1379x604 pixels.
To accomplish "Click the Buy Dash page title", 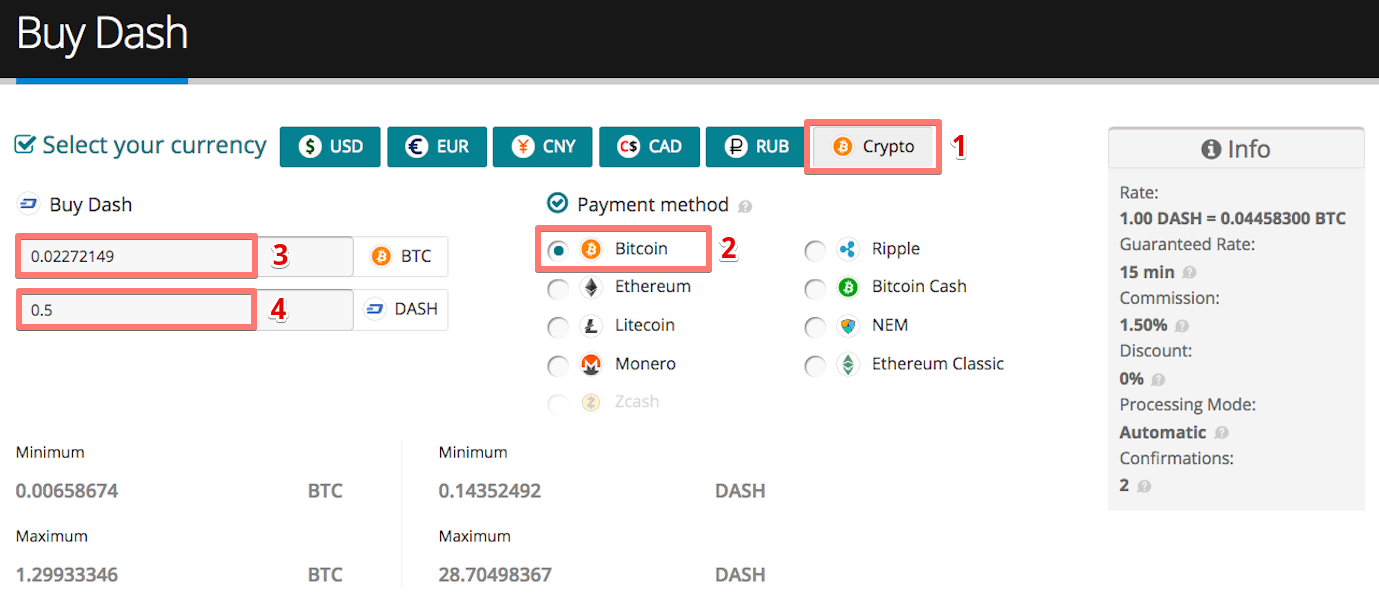I will pyautogui.click(x=102, y=34).
